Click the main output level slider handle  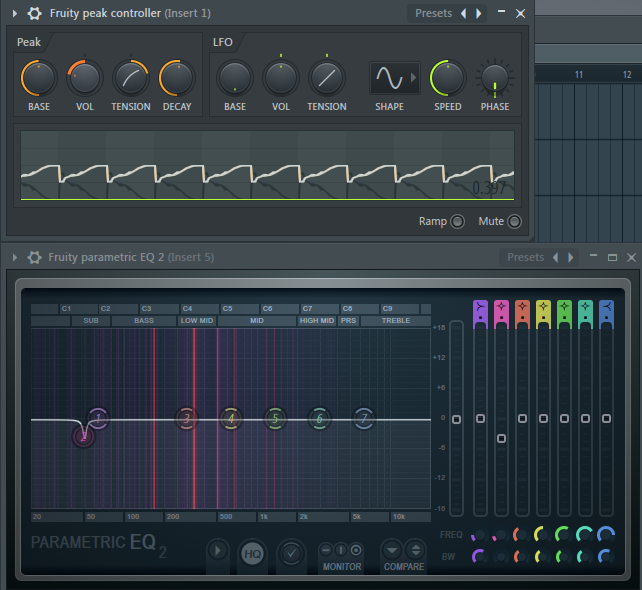click(456, 419)
